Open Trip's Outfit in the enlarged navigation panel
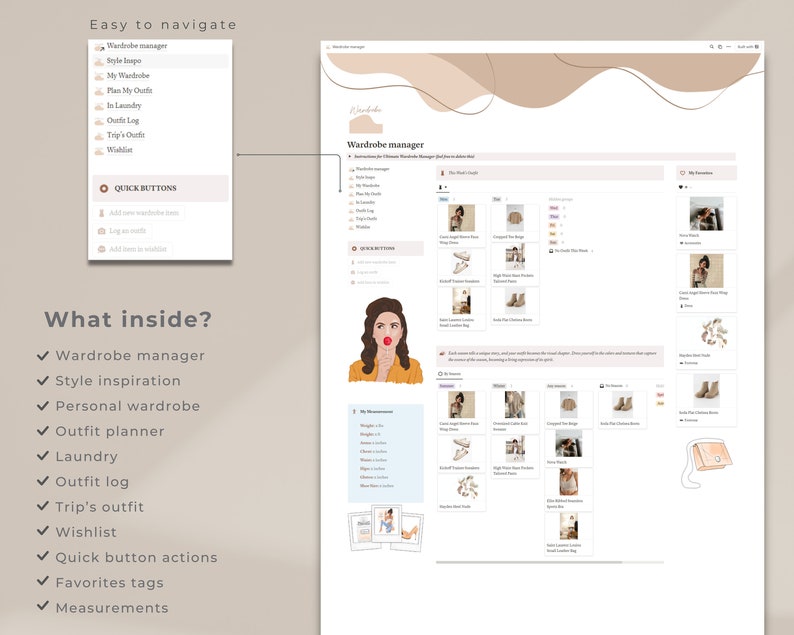 126,135
